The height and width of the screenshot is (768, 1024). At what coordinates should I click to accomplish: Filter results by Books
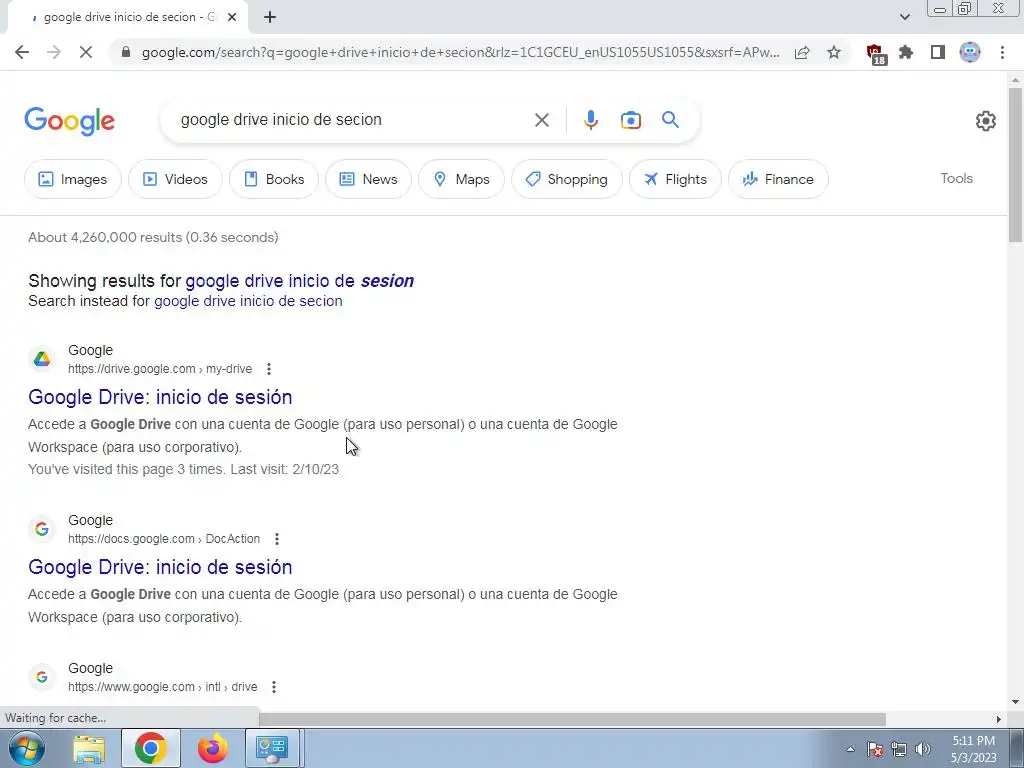click(274, 179)
